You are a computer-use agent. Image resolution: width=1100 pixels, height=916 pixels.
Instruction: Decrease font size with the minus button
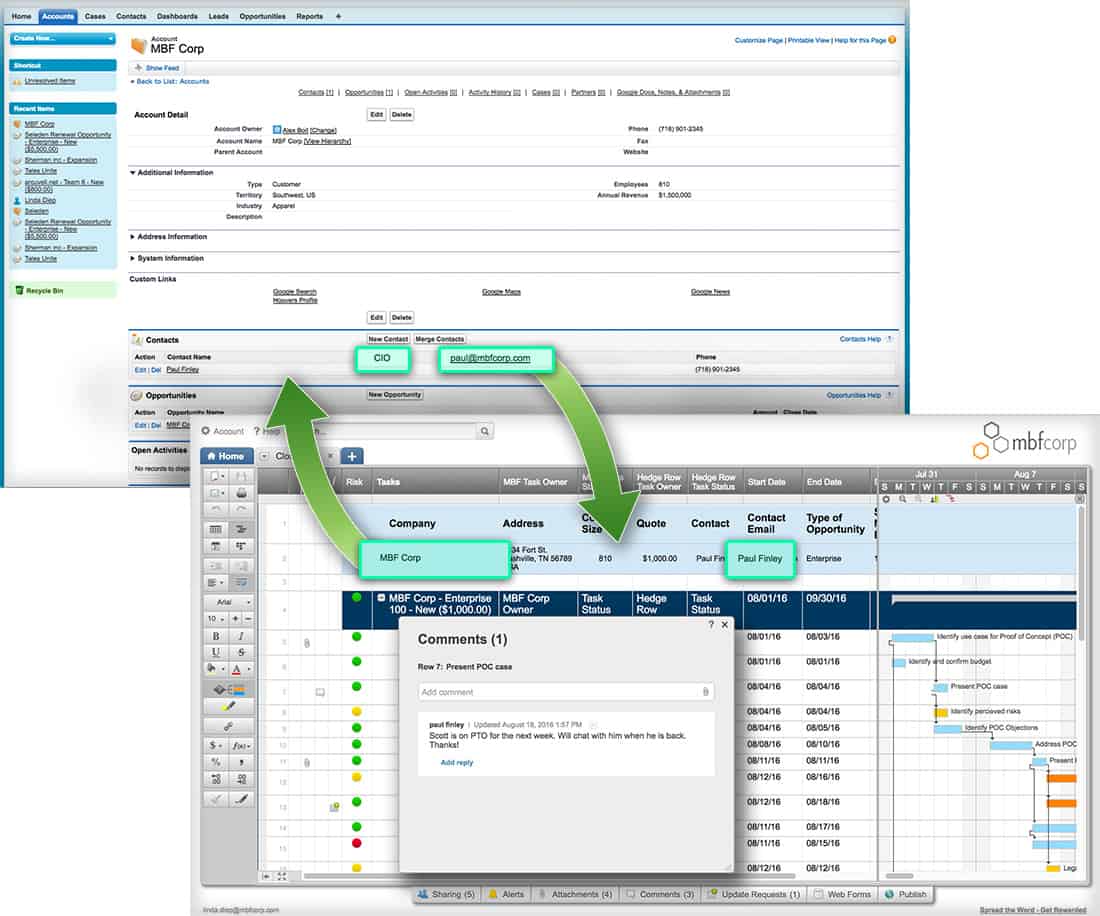coord(247,619)
